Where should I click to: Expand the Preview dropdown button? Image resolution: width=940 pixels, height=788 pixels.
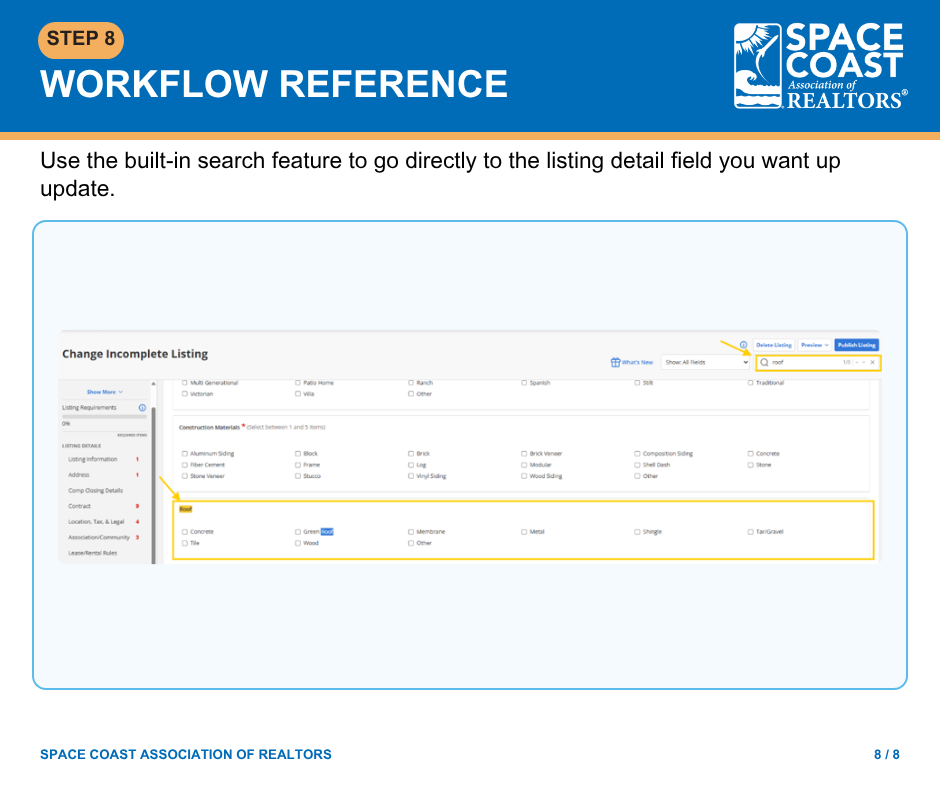click(x=815, y=345)
